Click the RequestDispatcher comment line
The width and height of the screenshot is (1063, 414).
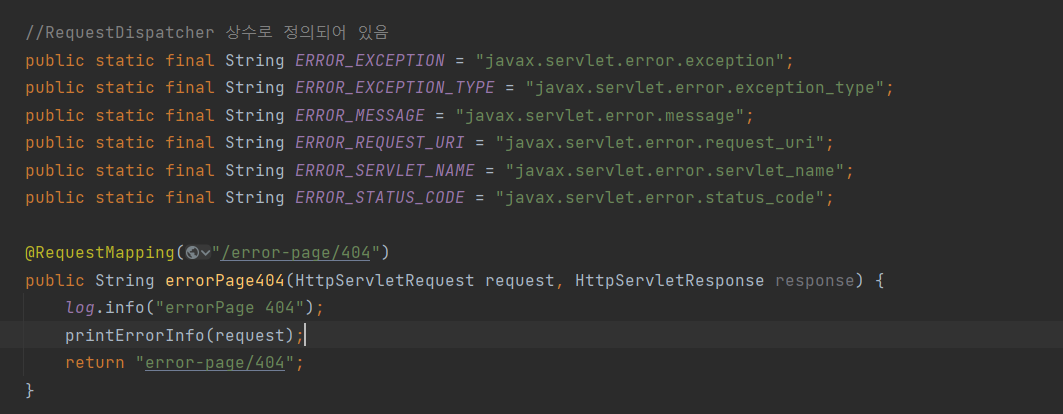(207, 33)
